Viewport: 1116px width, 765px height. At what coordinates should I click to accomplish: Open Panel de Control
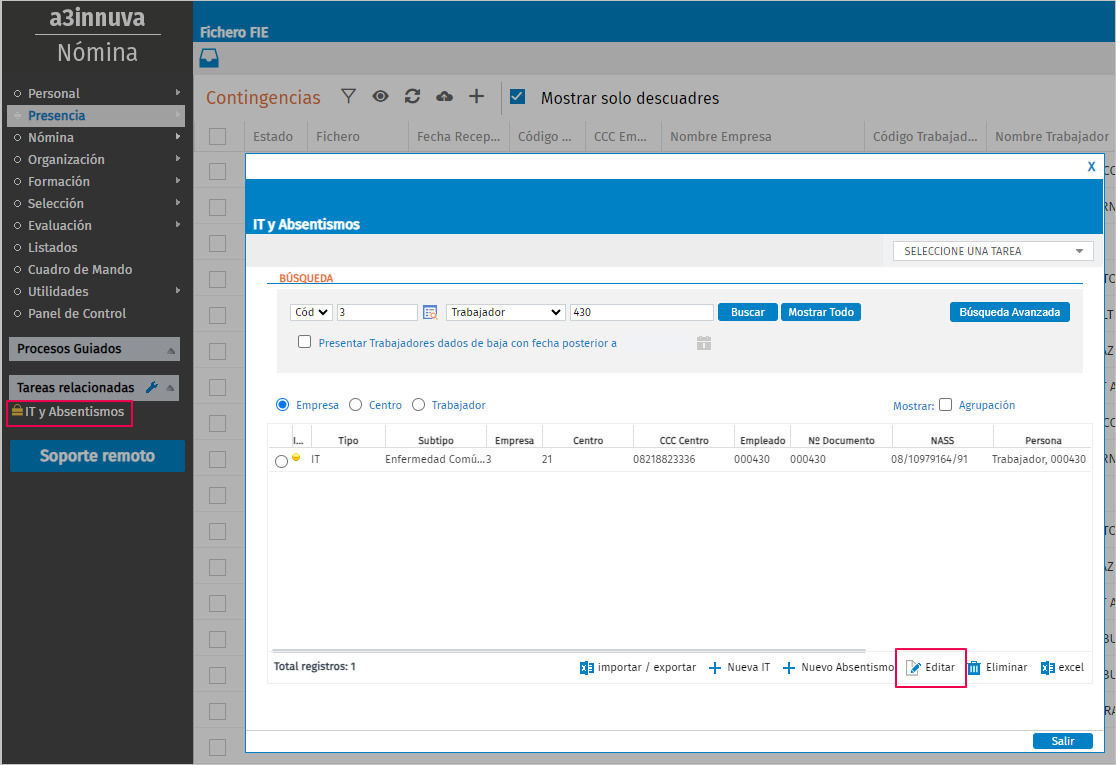coord(77,314)
